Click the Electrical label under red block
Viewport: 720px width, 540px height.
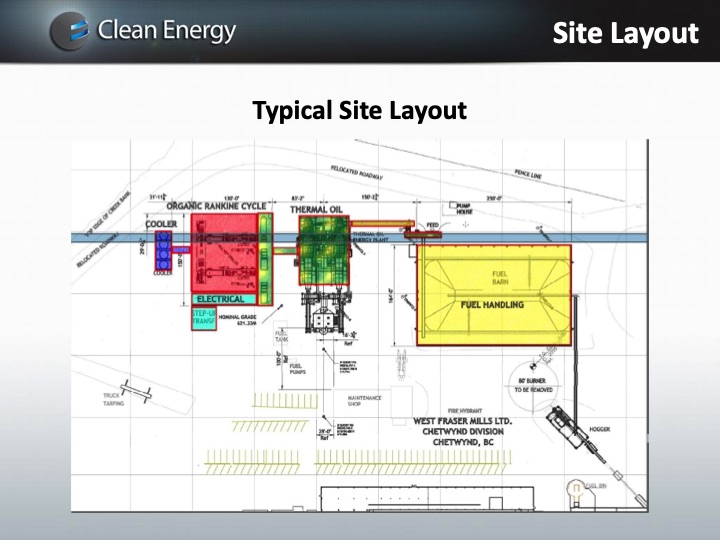221,299
